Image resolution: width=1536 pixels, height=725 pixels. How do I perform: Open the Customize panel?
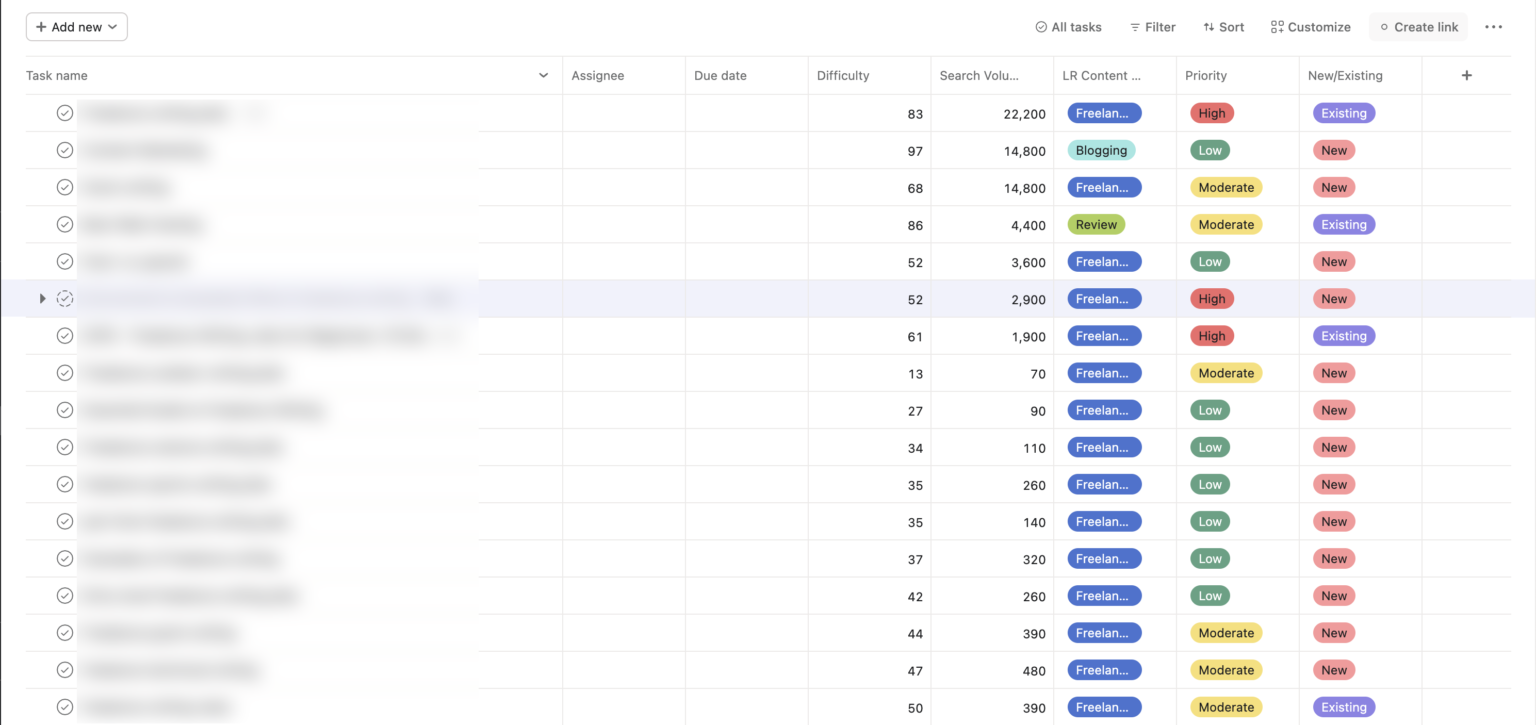pyautogui.click(x=1310, y=27)
